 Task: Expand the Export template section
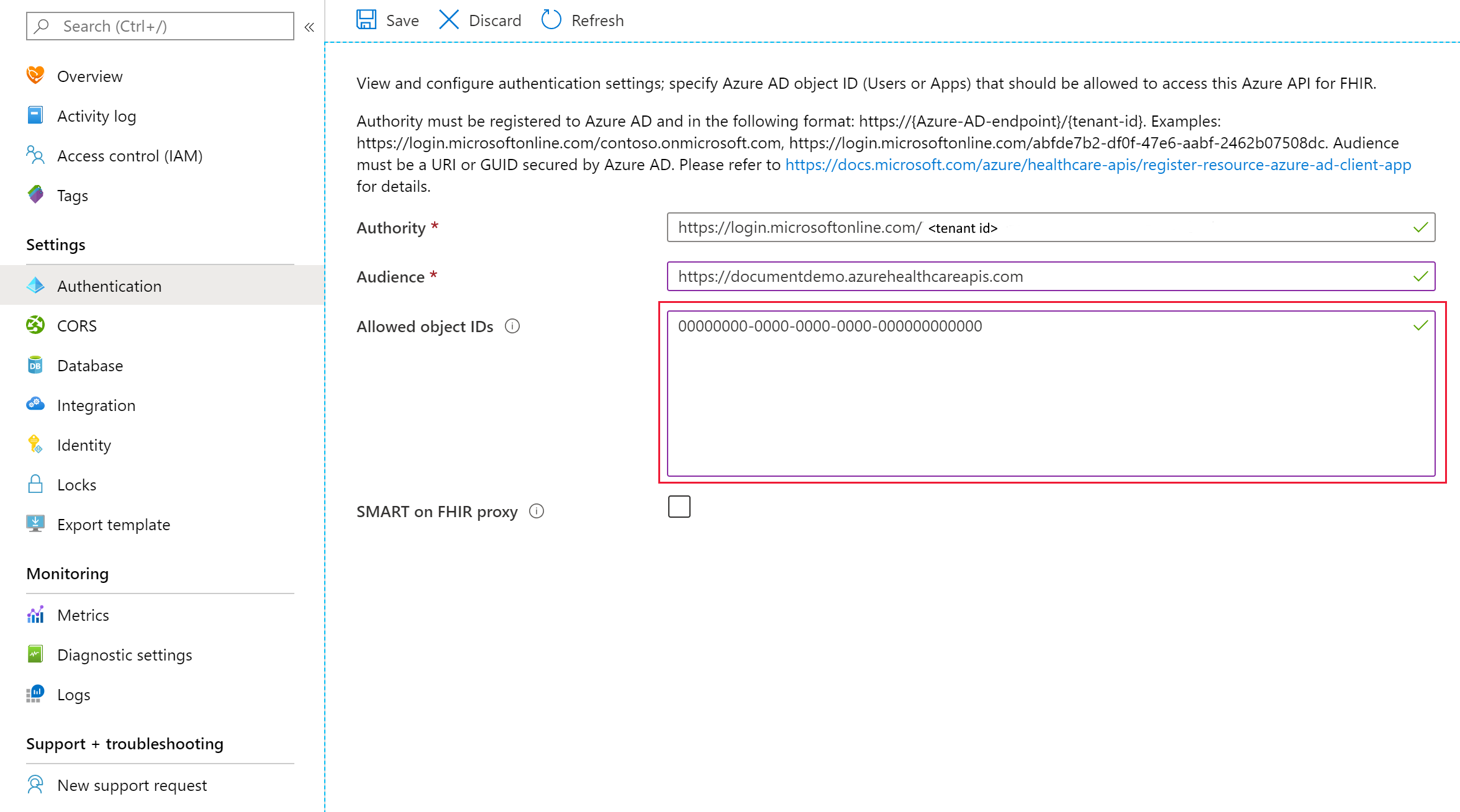click(x=113, y=523)
